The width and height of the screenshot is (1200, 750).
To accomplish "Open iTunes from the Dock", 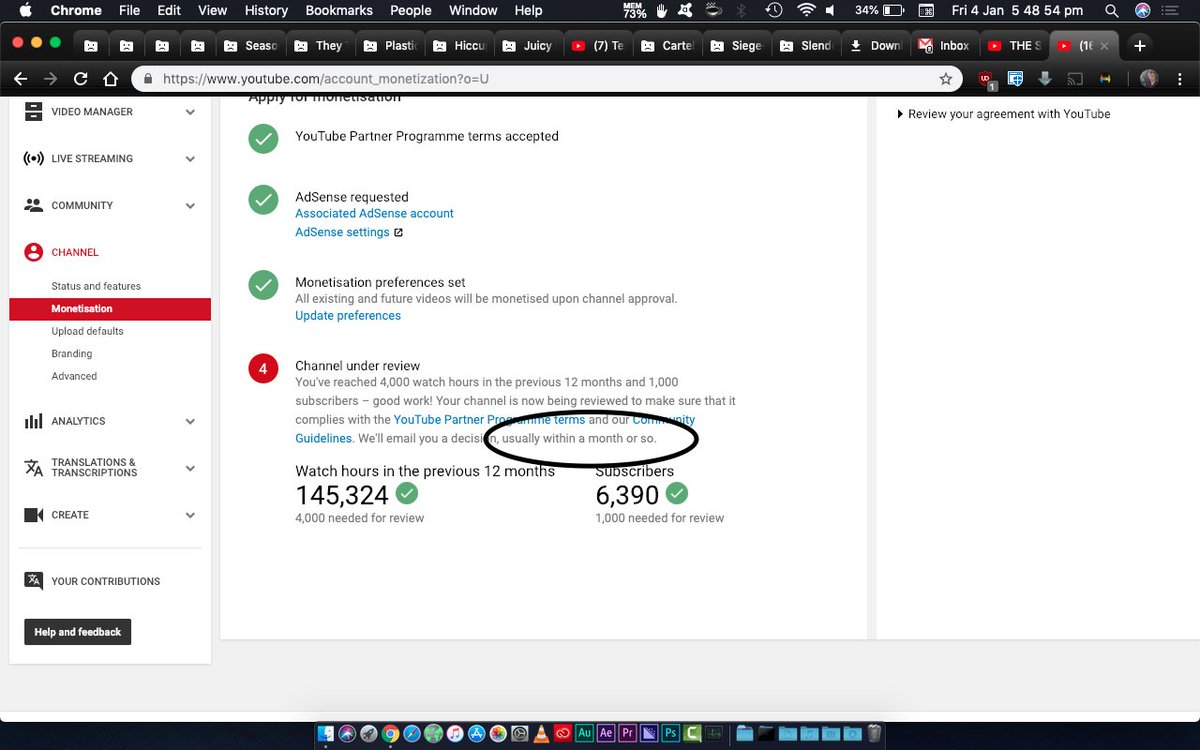I will coord(454,733).
